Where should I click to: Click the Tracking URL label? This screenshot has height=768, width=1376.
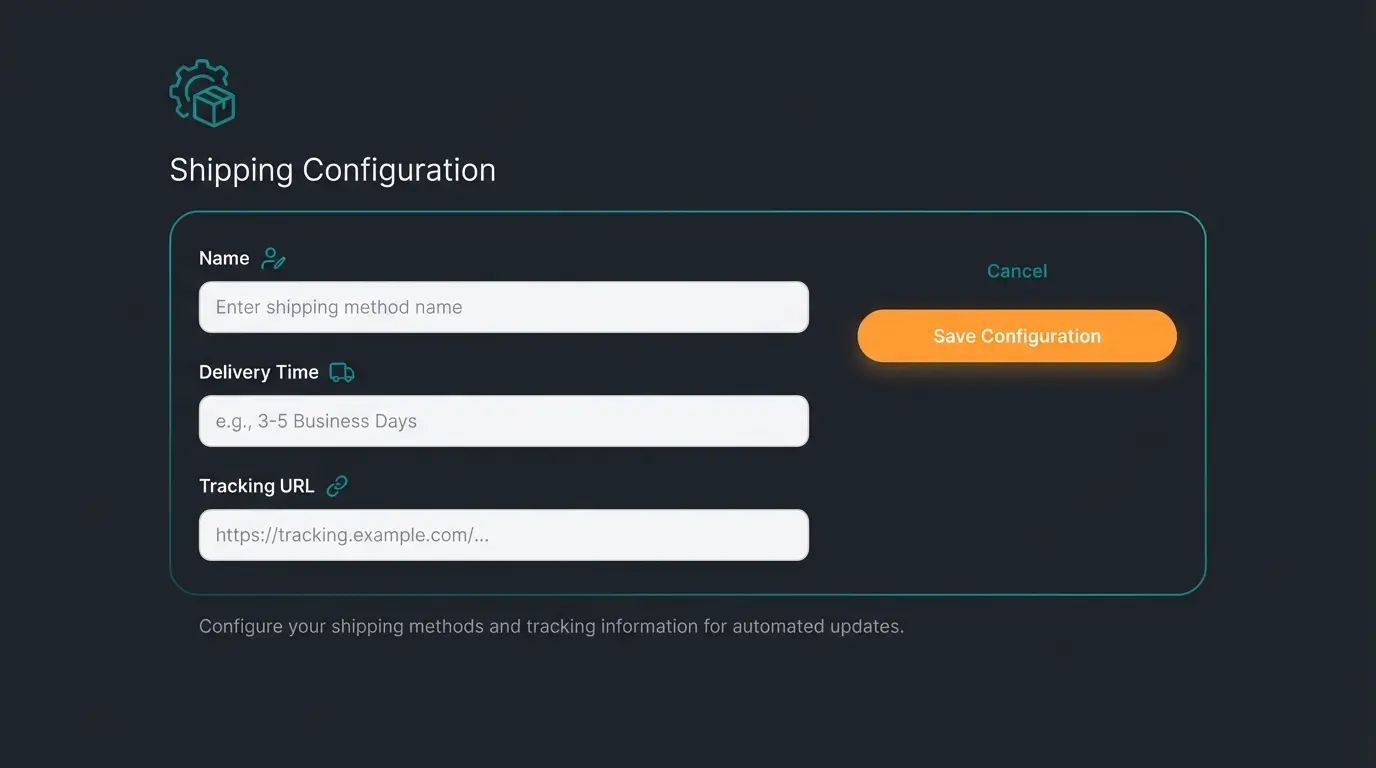(x=256, y=485)
